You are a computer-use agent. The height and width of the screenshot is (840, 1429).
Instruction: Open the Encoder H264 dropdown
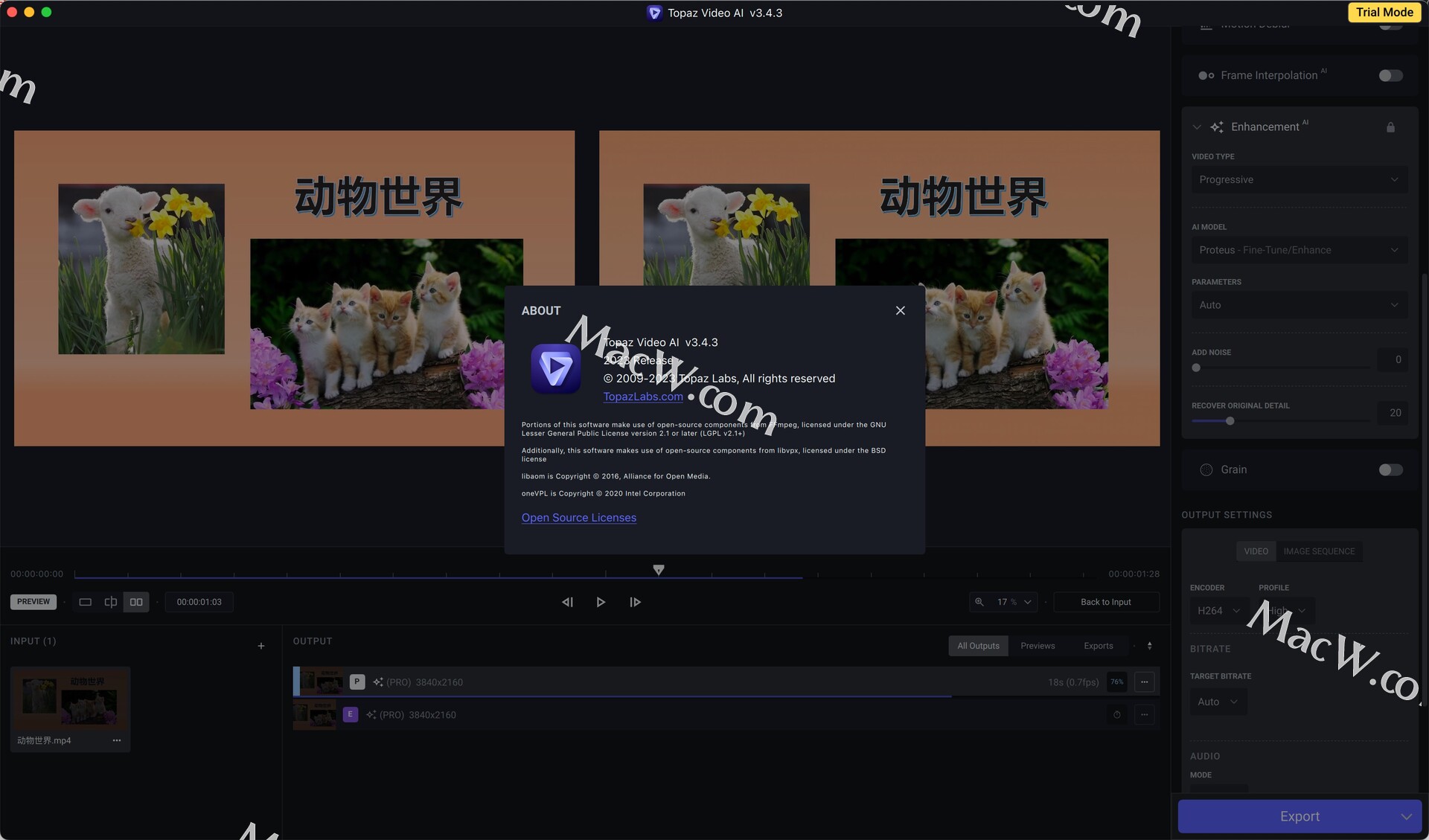[1218, 611]
